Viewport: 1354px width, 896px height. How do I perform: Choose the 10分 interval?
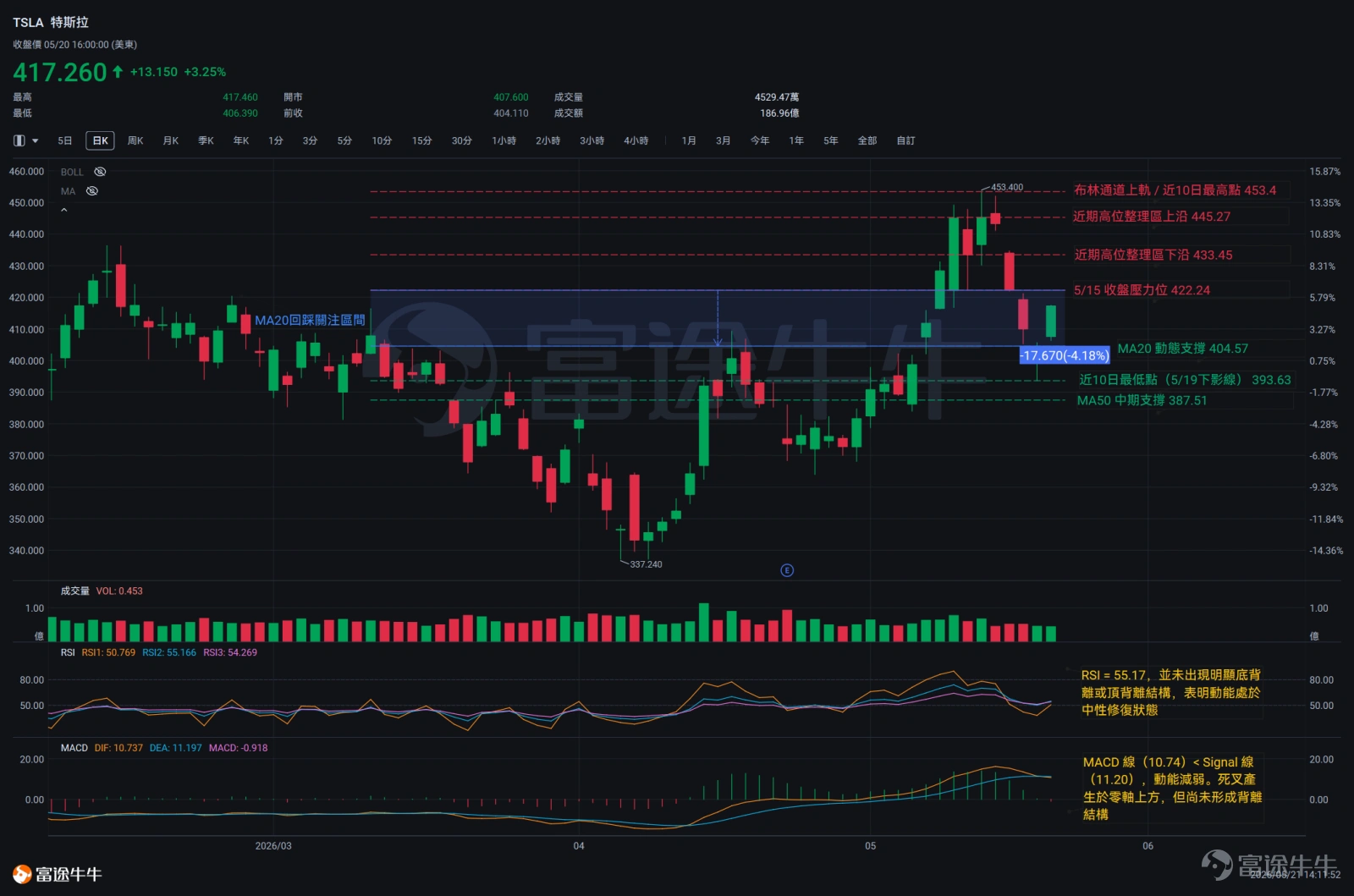coord(382,140)
